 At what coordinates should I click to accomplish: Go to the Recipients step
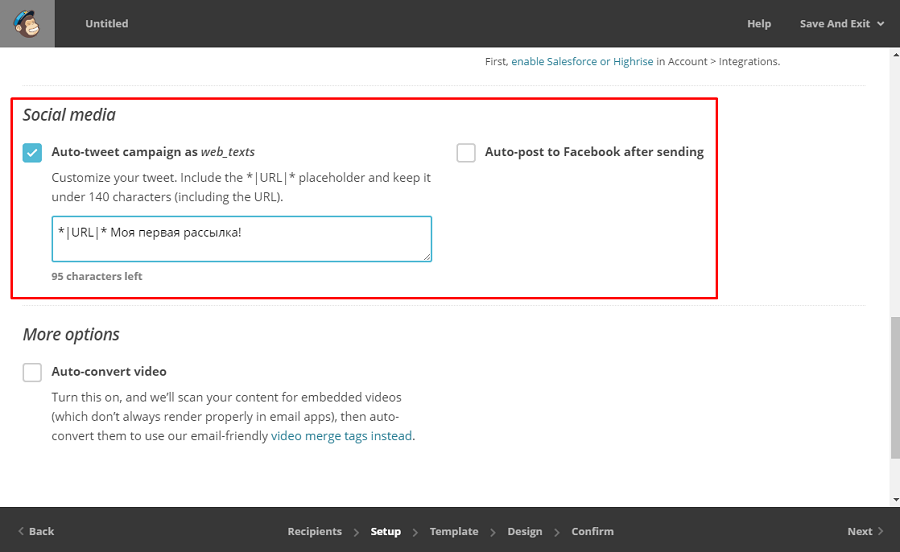pos(314,532)
